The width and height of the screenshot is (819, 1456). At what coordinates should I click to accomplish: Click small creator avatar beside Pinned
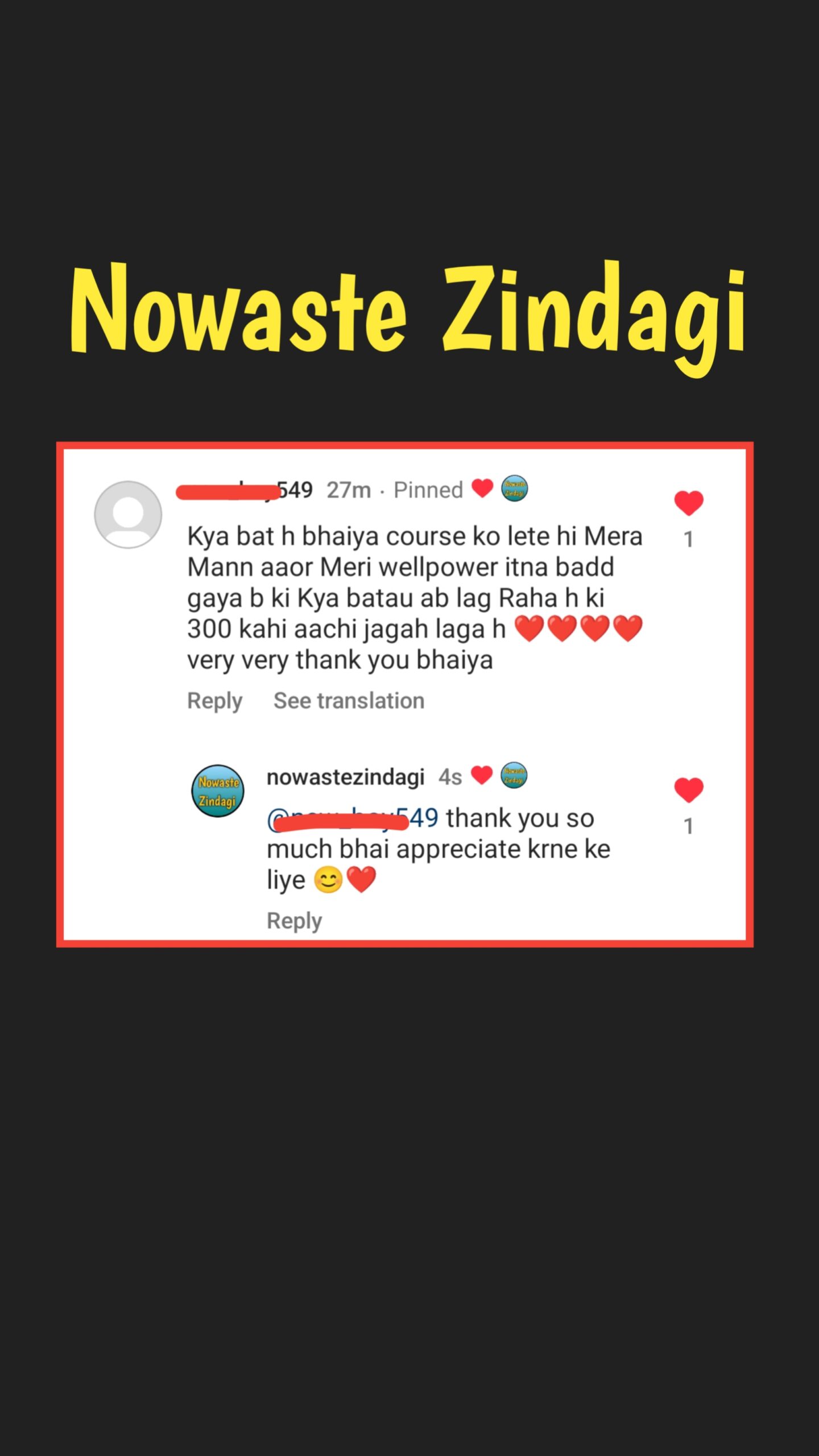pyautogui.click(x=515, y=489)
